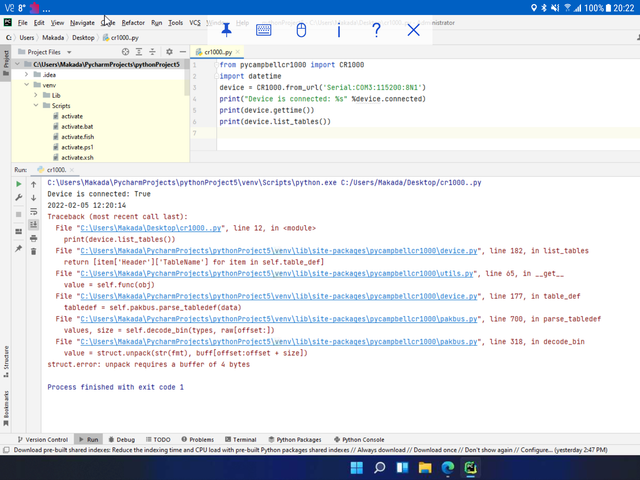Collapse the pythonProject5 root folder

[18, 64]
